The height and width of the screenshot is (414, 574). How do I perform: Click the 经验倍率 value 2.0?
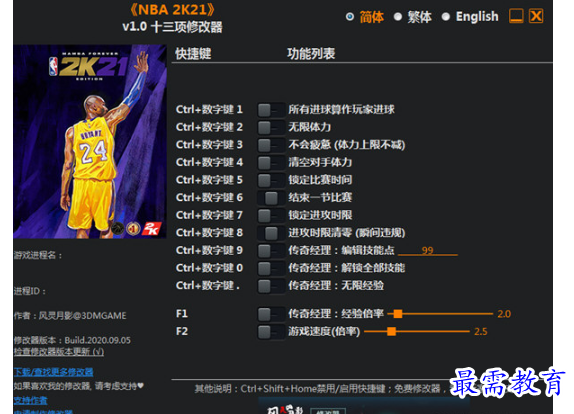pyautogui.click(x=504, y=314)
